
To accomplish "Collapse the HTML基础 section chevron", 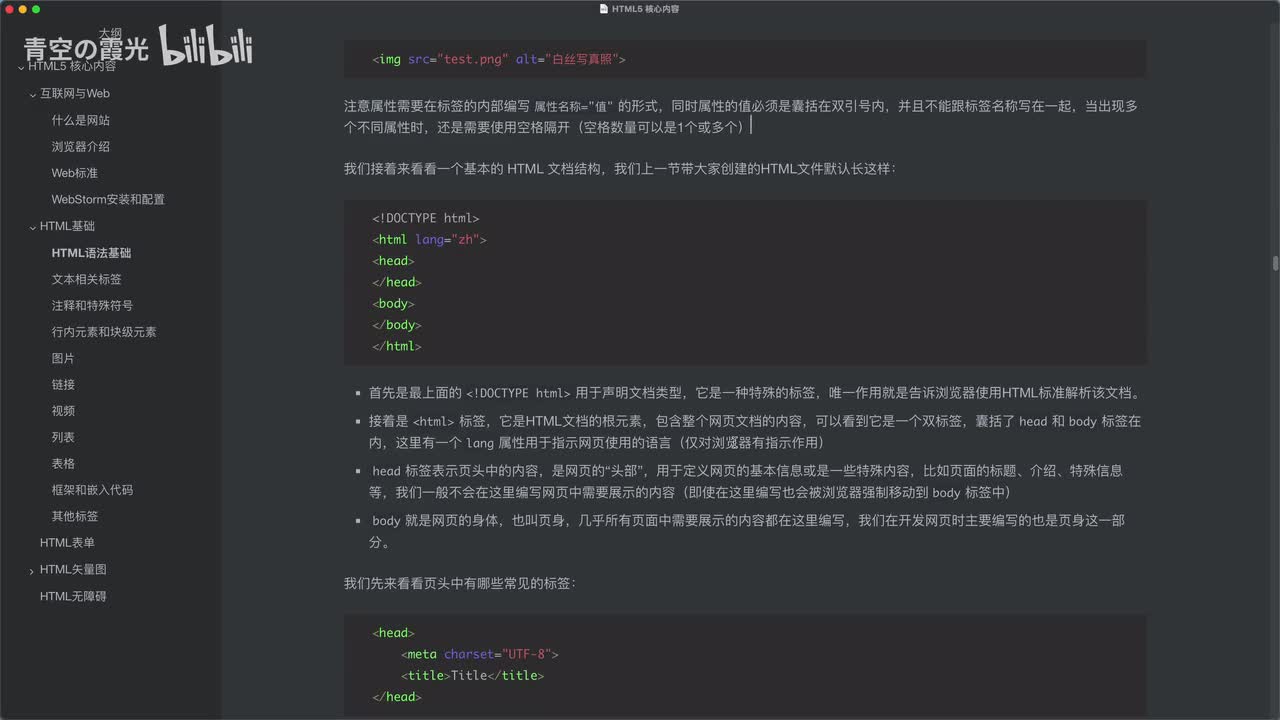I will pyautogui.click(x=33, y=227).
